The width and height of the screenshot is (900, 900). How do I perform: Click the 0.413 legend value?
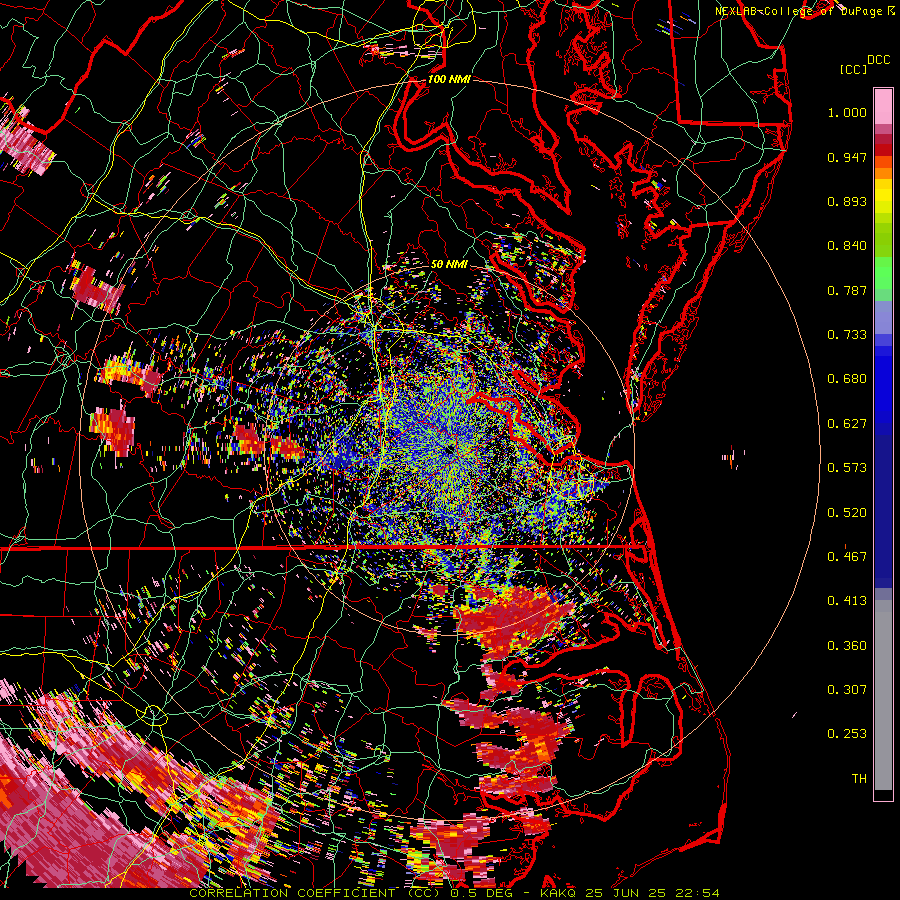coord(847,601)
